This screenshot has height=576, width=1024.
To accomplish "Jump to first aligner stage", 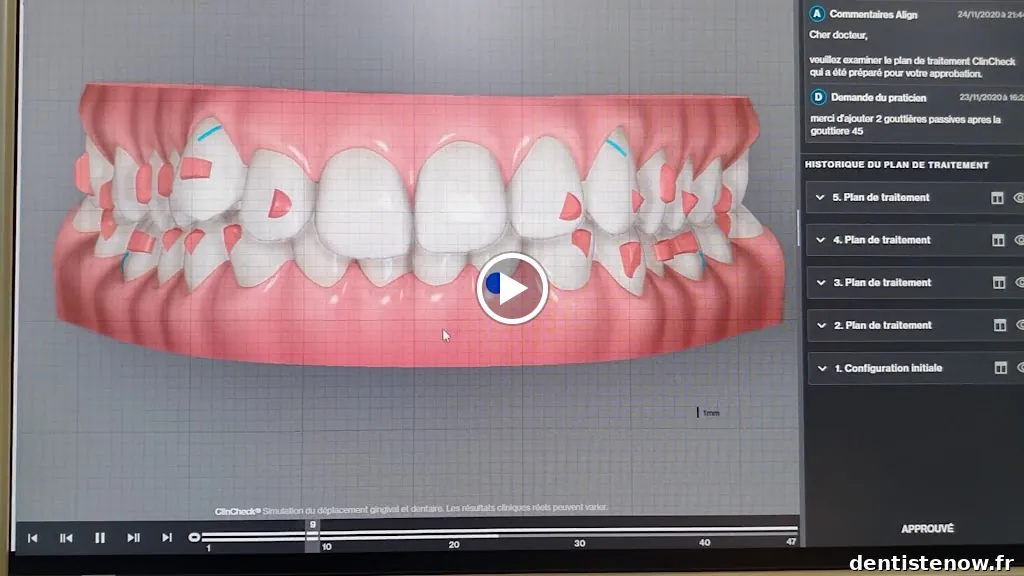I will click(x=32, y=538).
